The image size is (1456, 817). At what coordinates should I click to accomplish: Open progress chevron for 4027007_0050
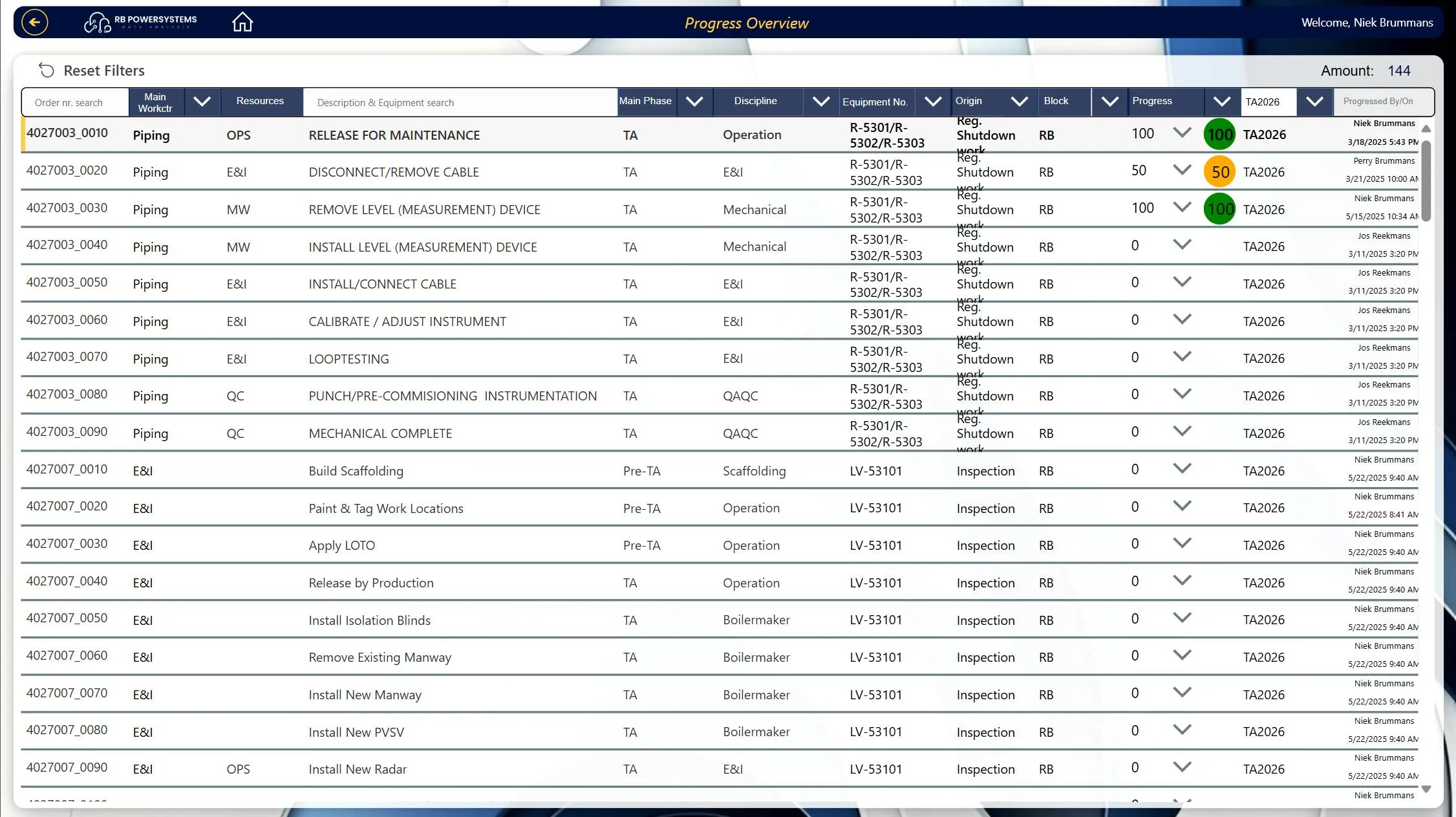pyautogui.click(x=1182, y=618)
